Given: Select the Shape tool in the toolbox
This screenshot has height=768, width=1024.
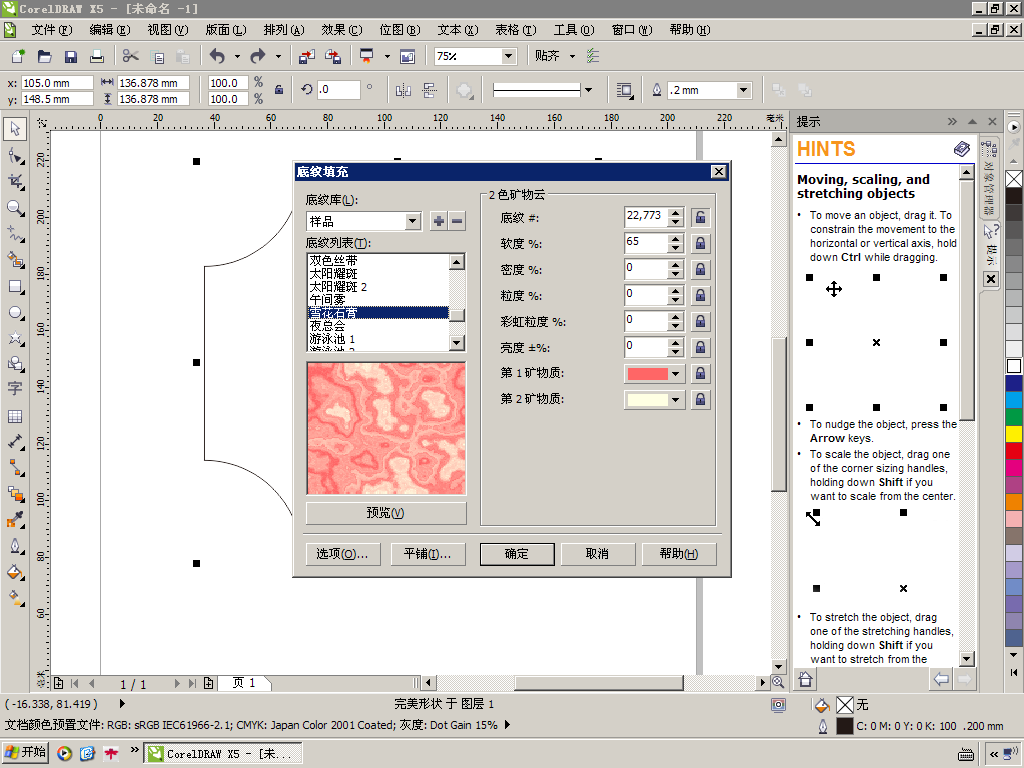Looking at the screenshot, I should point(15,155).
